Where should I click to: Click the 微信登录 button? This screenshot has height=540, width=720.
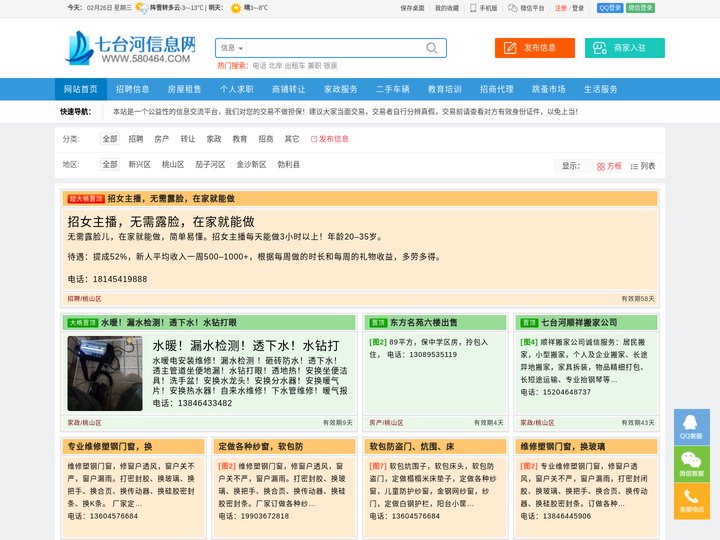point(640,8)
